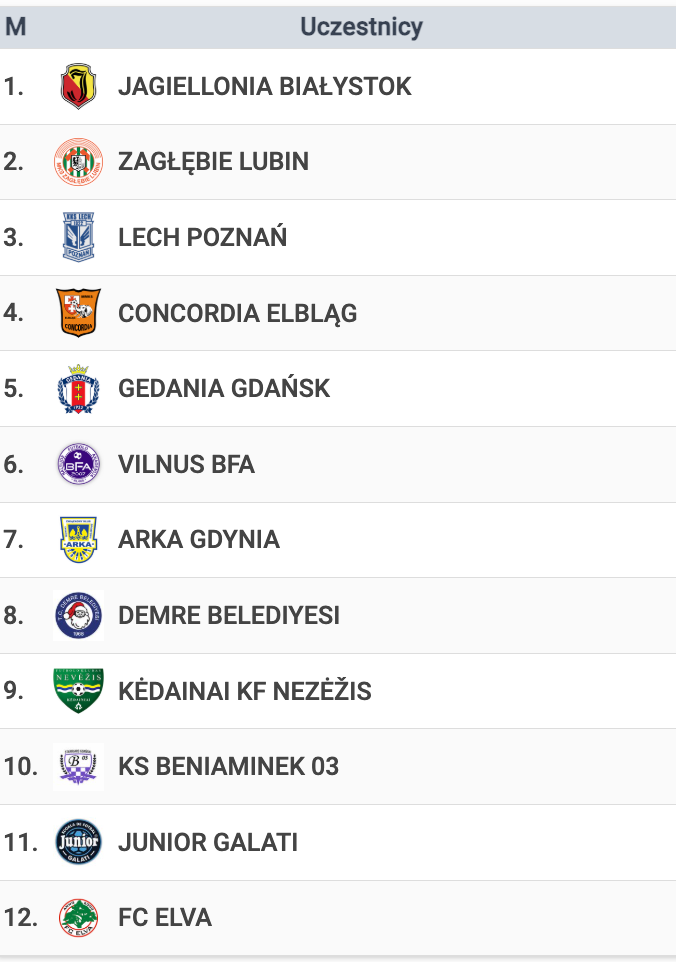Image resolution: width=676 pixels, height=962 pixels.
Task: Click the FC ELVA team name
Action: [164, 918]
